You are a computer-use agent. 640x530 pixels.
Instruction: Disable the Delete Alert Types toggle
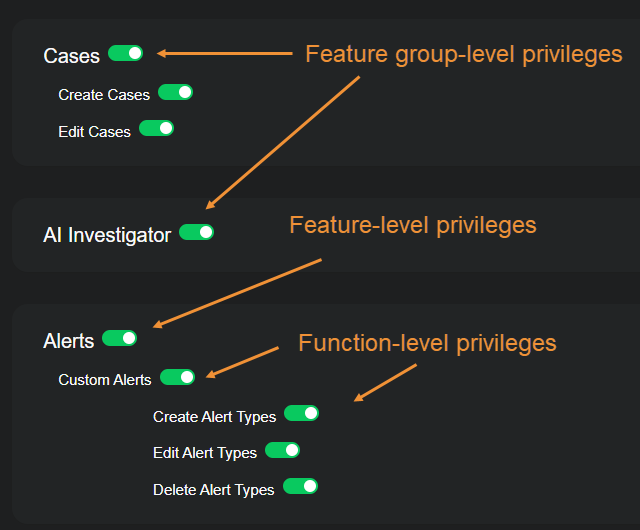tap(300, 486)
